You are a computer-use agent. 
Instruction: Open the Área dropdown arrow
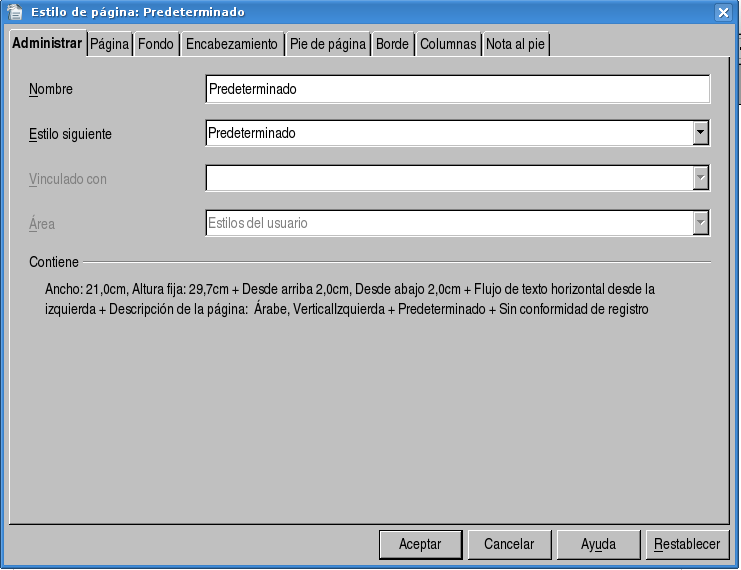click(701, 223)
